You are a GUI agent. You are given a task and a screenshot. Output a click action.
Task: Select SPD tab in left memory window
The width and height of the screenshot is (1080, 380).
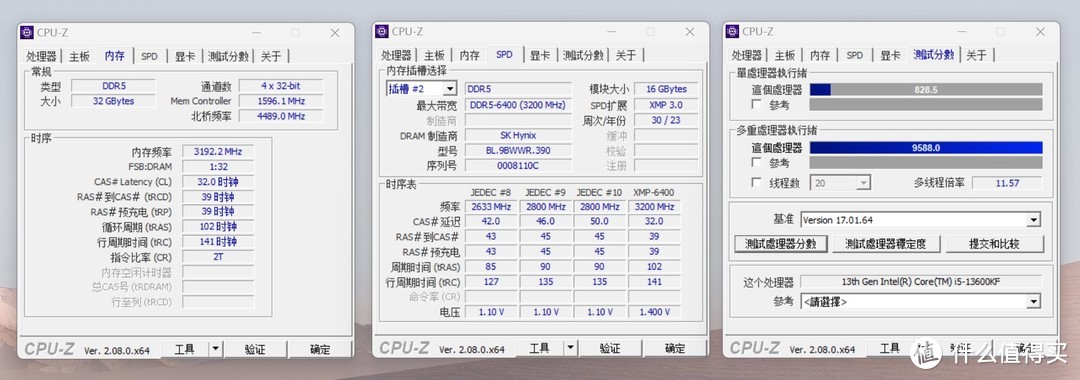[149, 56]
